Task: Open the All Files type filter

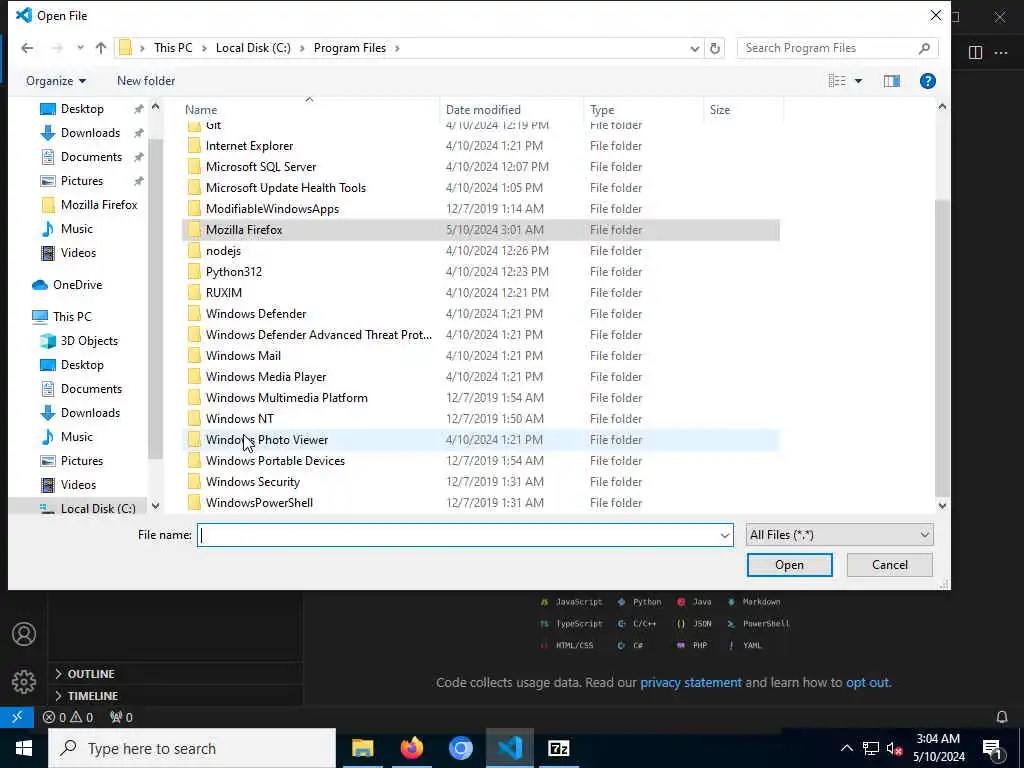Action: (x=839, y=535)
